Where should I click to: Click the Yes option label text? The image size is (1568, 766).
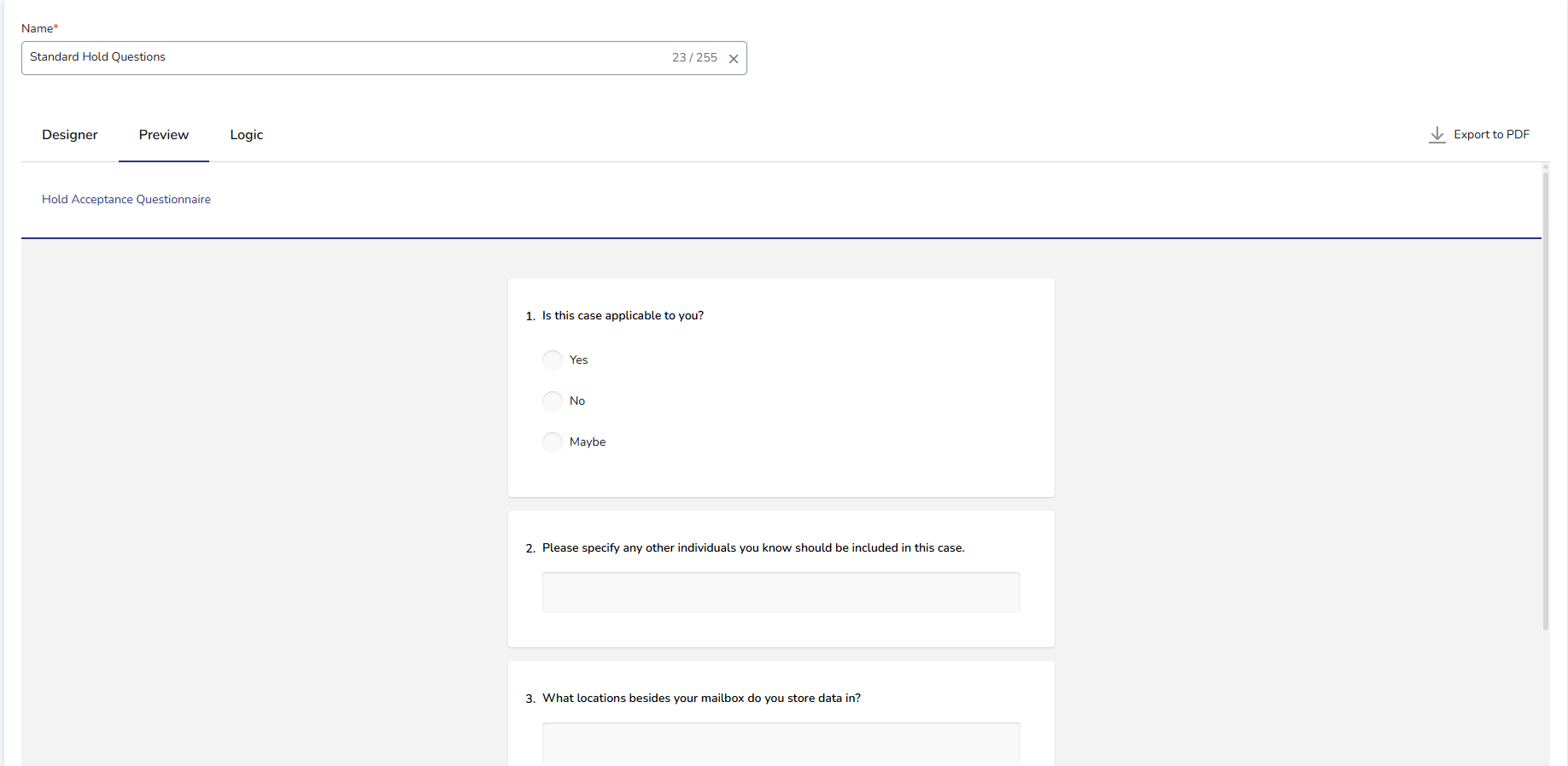[x=579, y=360]
